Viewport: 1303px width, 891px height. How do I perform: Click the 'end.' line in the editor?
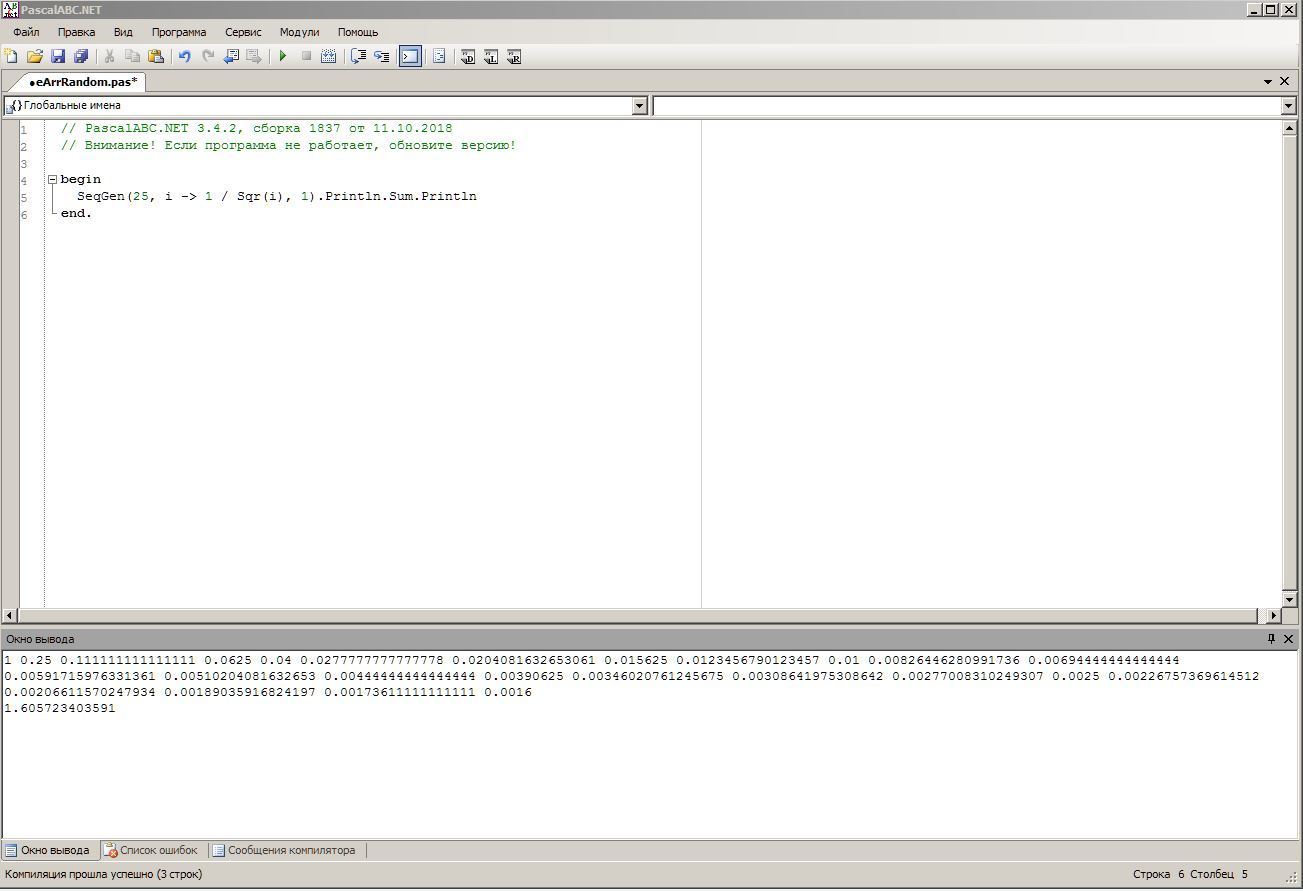tap(76, 214)
